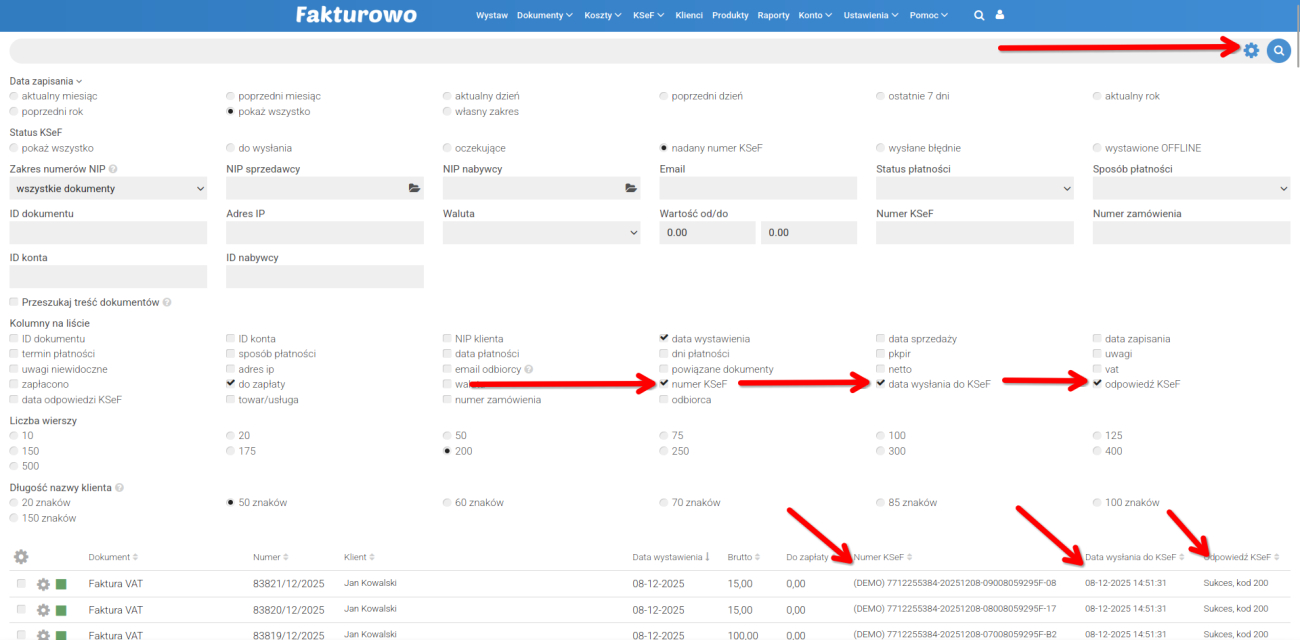The width and height of the screenshot is (1300, 640).
Task: Open 'Status płatności' dropdown
Action: tap(974, 188)
